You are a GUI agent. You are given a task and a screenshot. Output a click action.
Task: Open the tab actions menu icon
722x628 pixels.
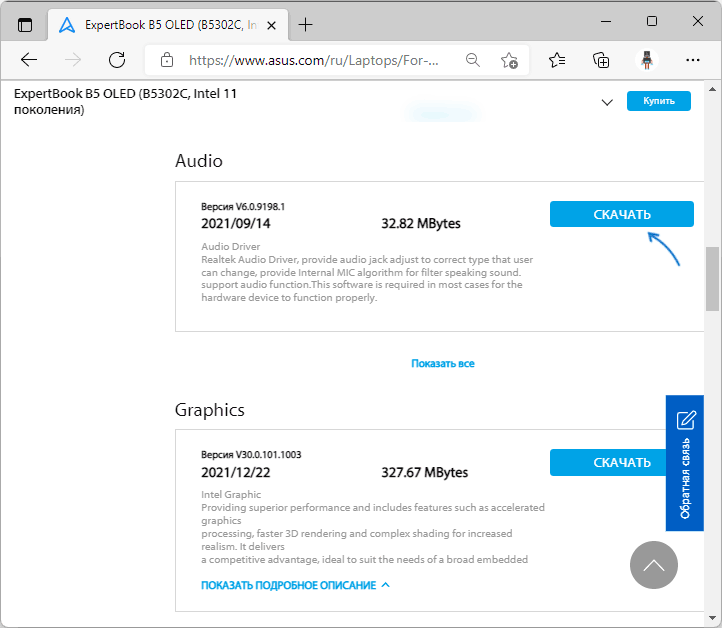(x=25, y=24)
